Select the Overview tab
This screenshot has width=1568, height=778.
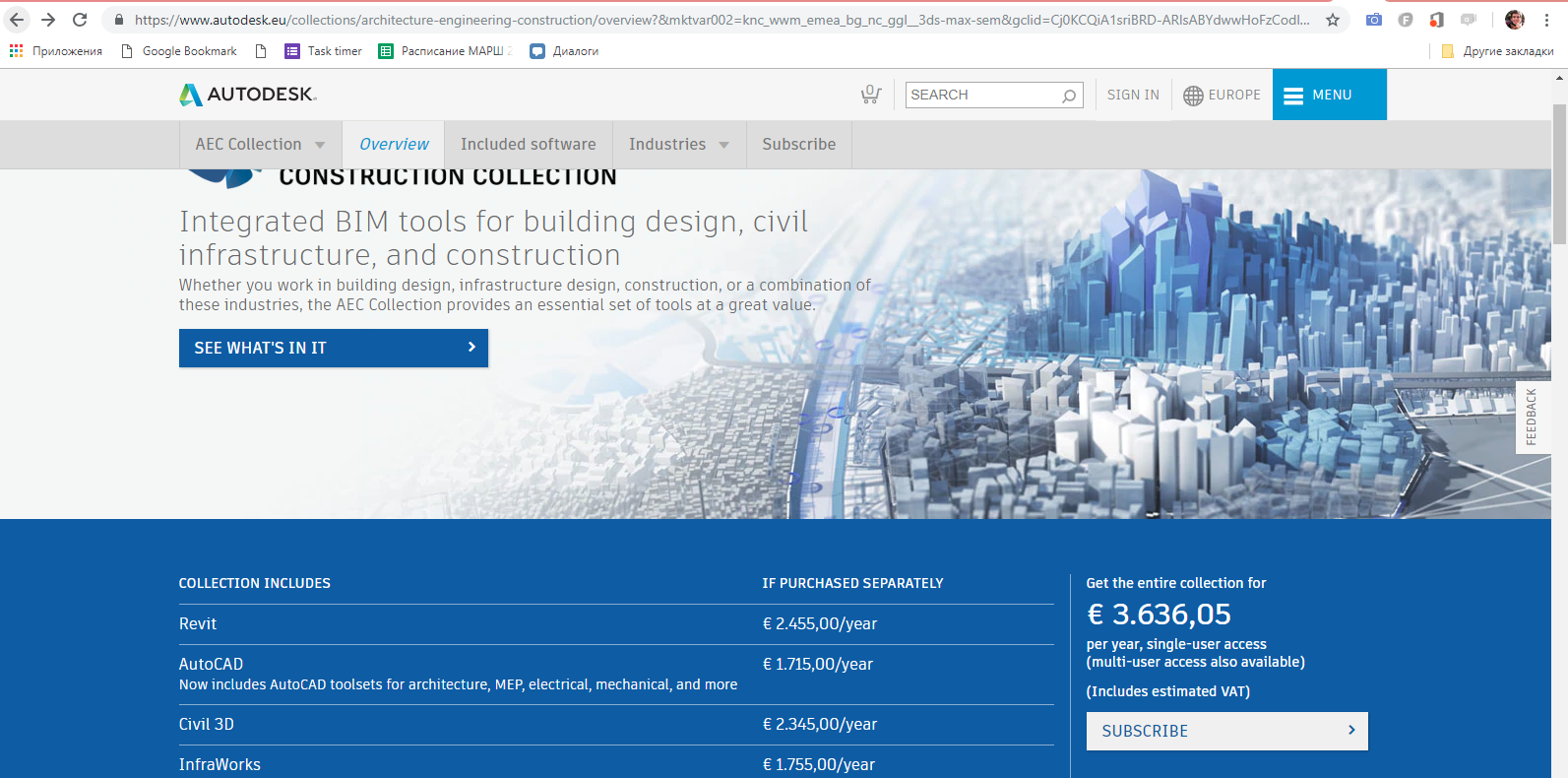[394, 145]
